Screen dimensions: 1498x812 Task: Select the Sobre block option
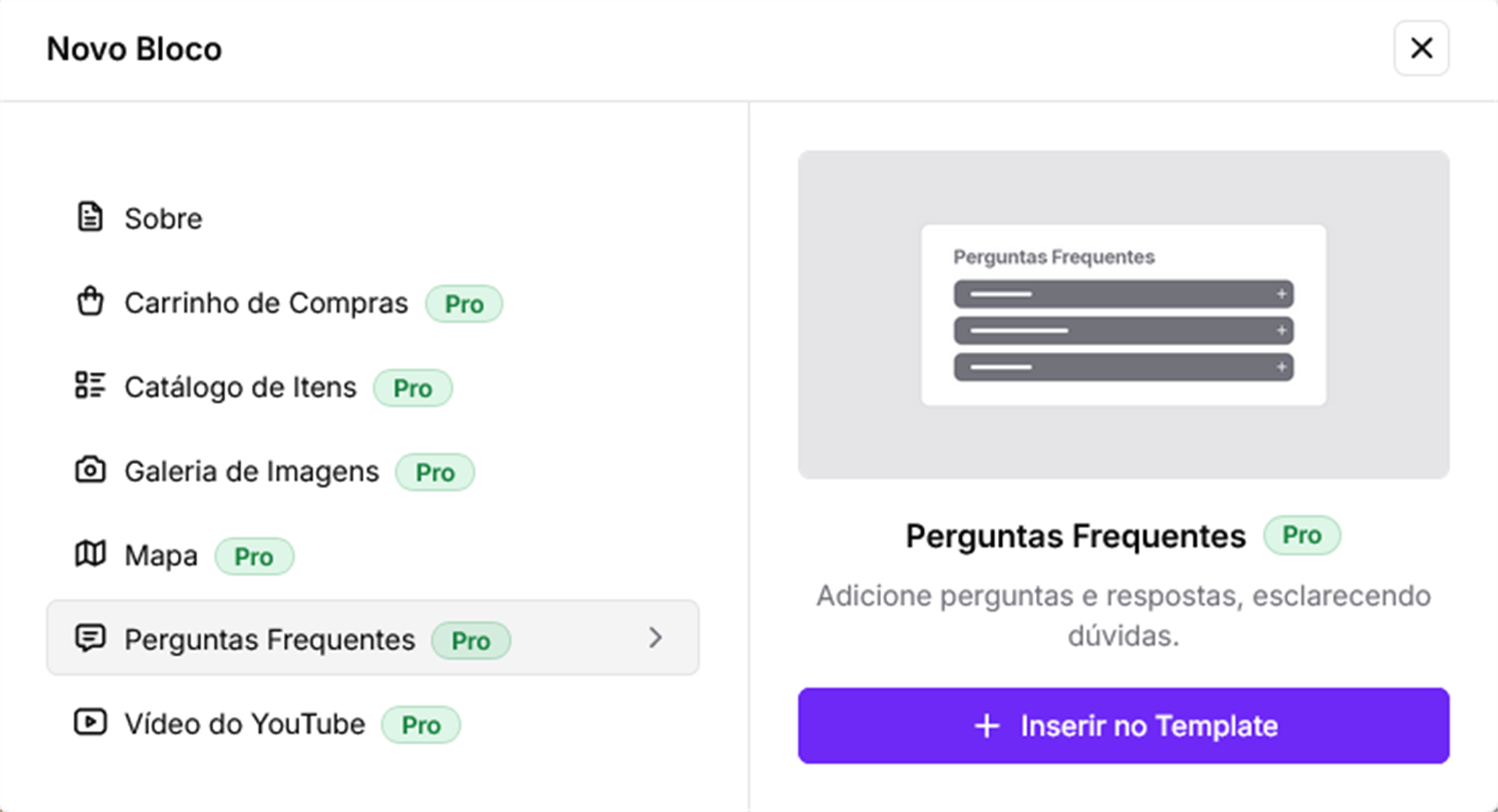(x=163, y=219)
